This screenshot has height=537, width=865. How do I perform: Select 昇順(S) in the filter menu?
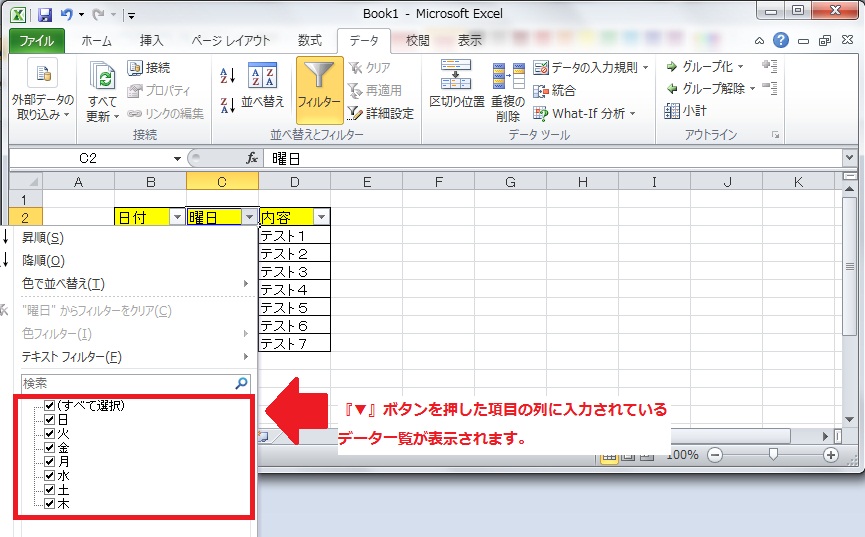click(135, 238)
